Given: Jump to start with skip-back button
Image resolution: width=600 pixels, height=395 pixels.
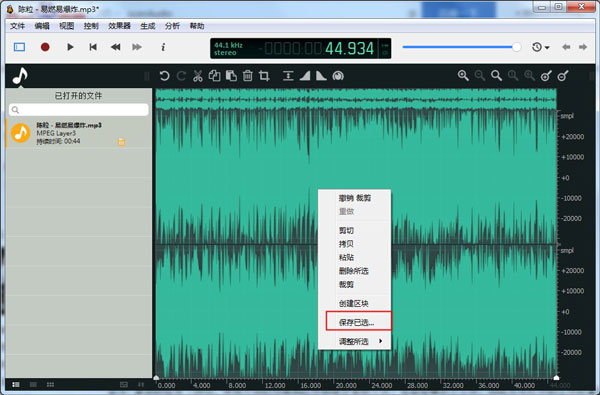Looking at the screenshot, I should click(x=93, y=47).
